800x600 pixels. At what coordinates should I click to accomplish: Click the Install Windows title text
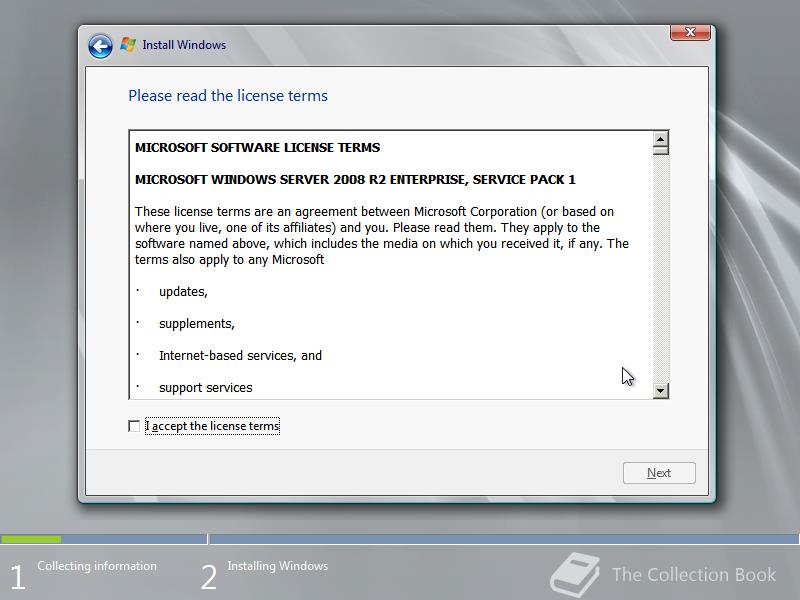184,45
